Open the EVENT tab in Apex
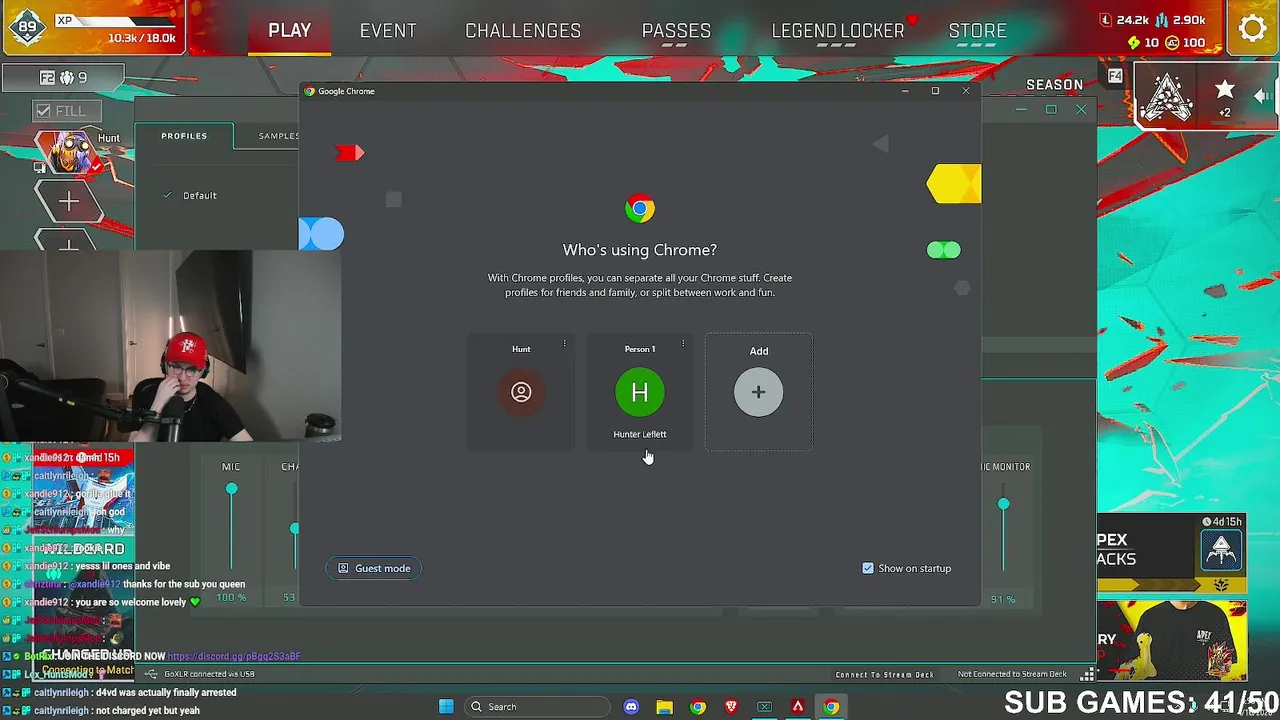The image size is (1280, 720). pos(388,30)
